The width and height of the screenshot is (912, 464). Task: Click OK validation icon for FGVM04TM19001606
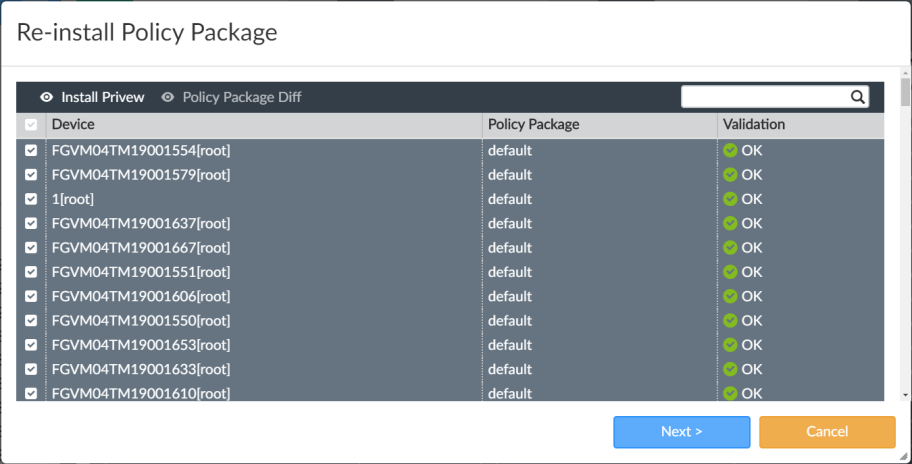pos(730,297)
